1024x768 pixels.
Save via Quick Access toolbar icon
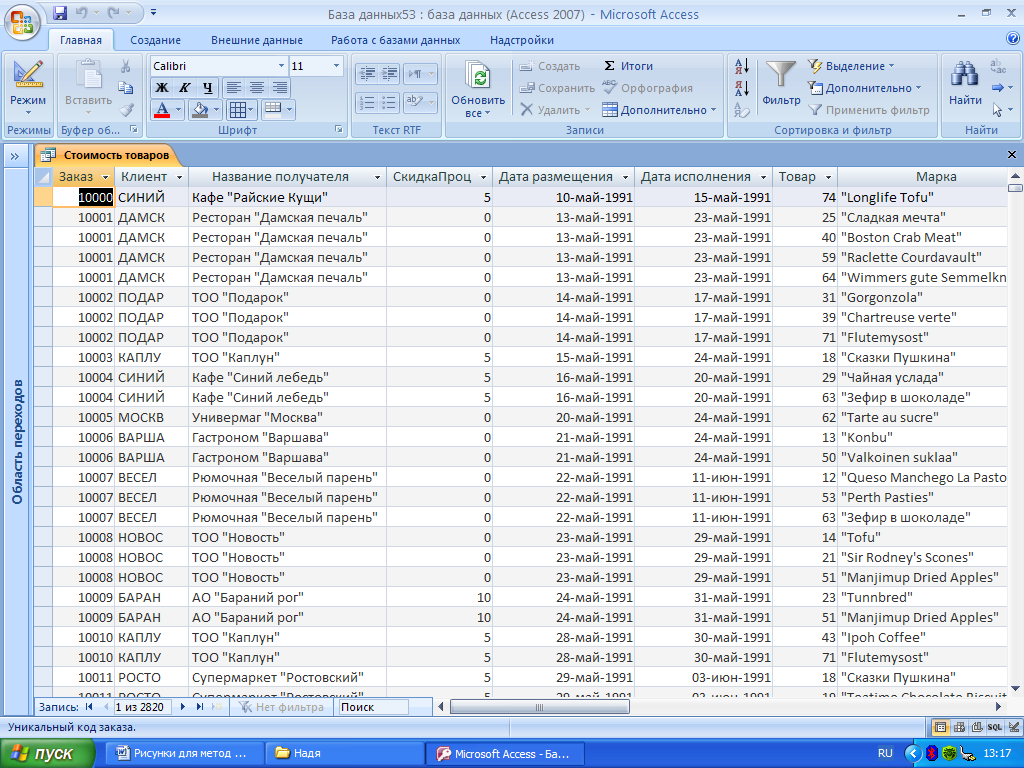click(60, 12)
